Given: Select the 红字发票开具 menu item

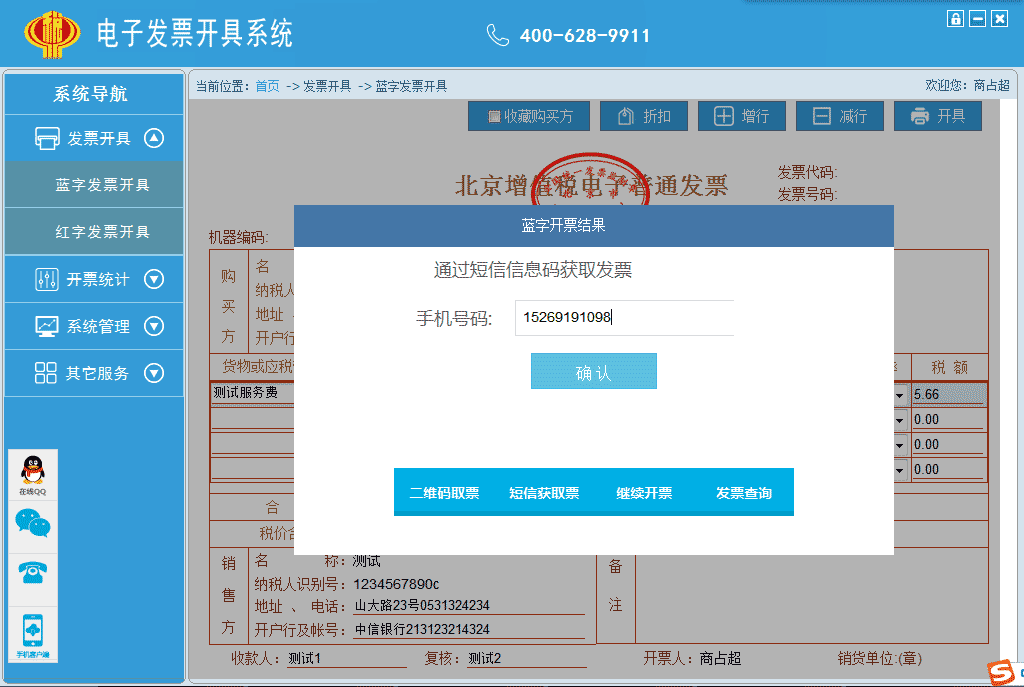Looking at the screenshot, I should [102, 232].
